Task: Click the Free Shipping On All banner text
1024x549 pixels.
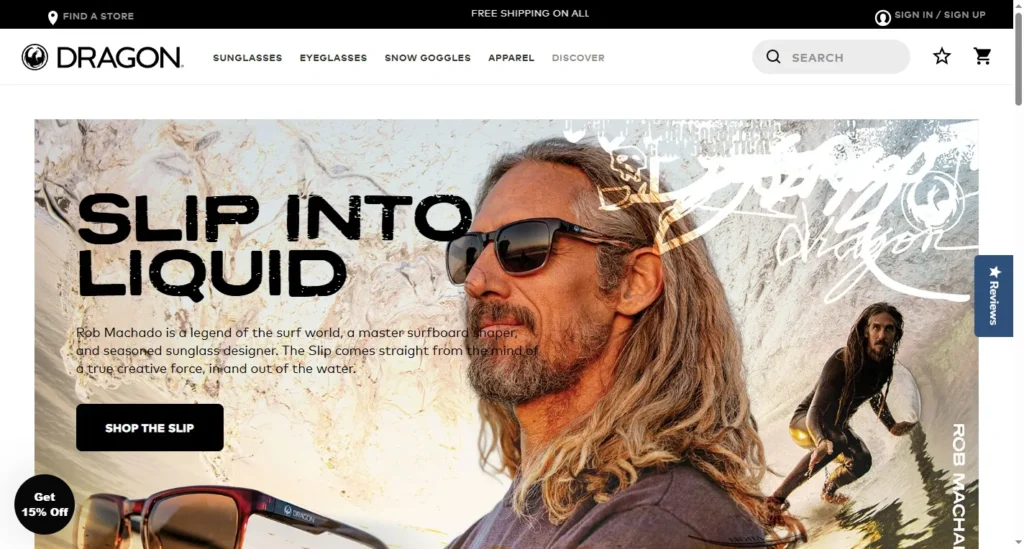Action: coord(530,13)
